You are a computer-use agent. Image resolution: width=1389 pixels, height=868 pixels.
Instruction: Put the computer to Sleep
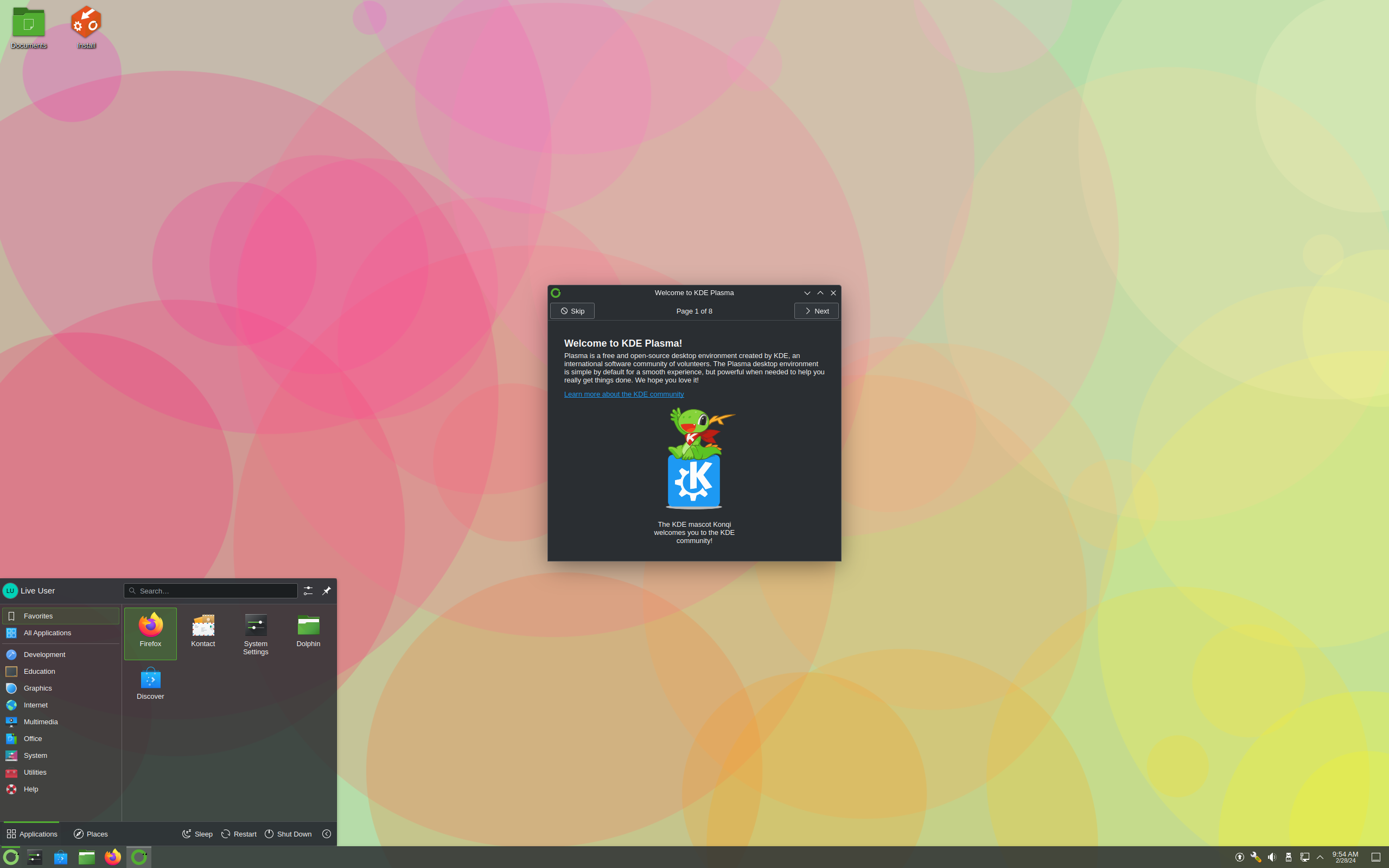pyautogui.click(x=197, y=834)
